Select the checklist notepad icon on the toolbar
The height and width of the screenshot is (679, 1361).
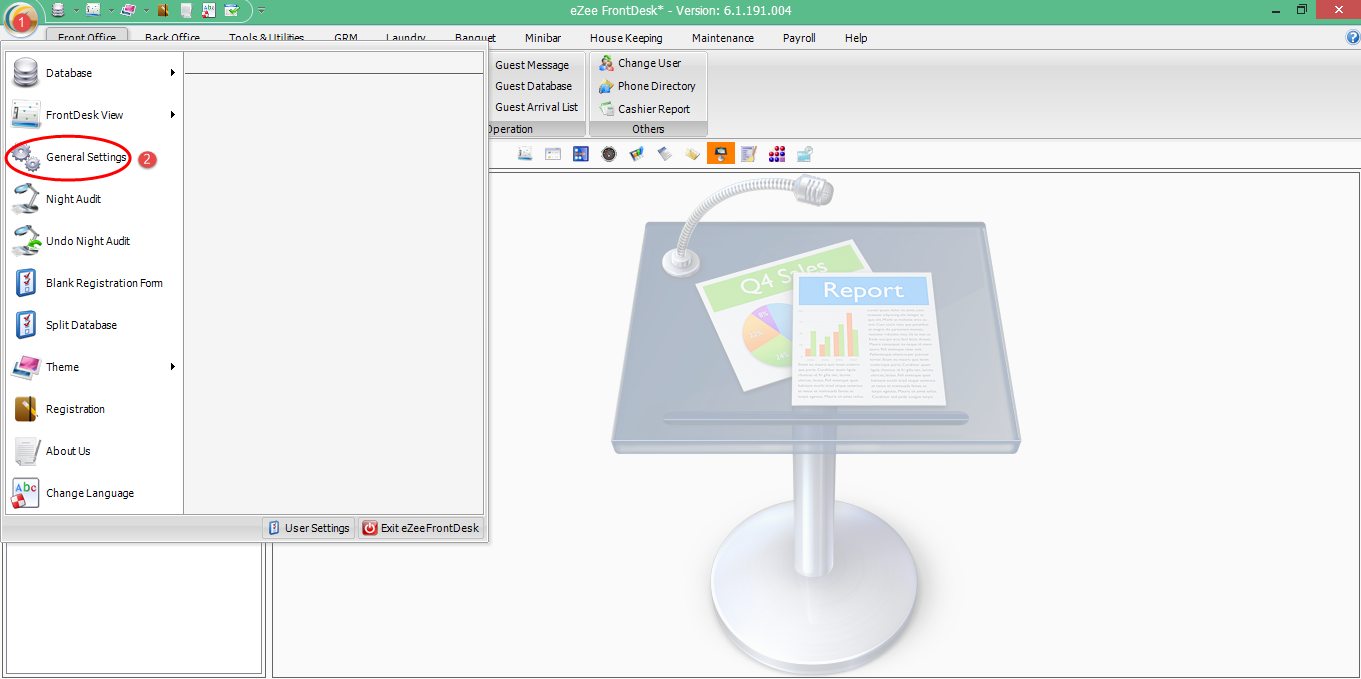point(749,153)
